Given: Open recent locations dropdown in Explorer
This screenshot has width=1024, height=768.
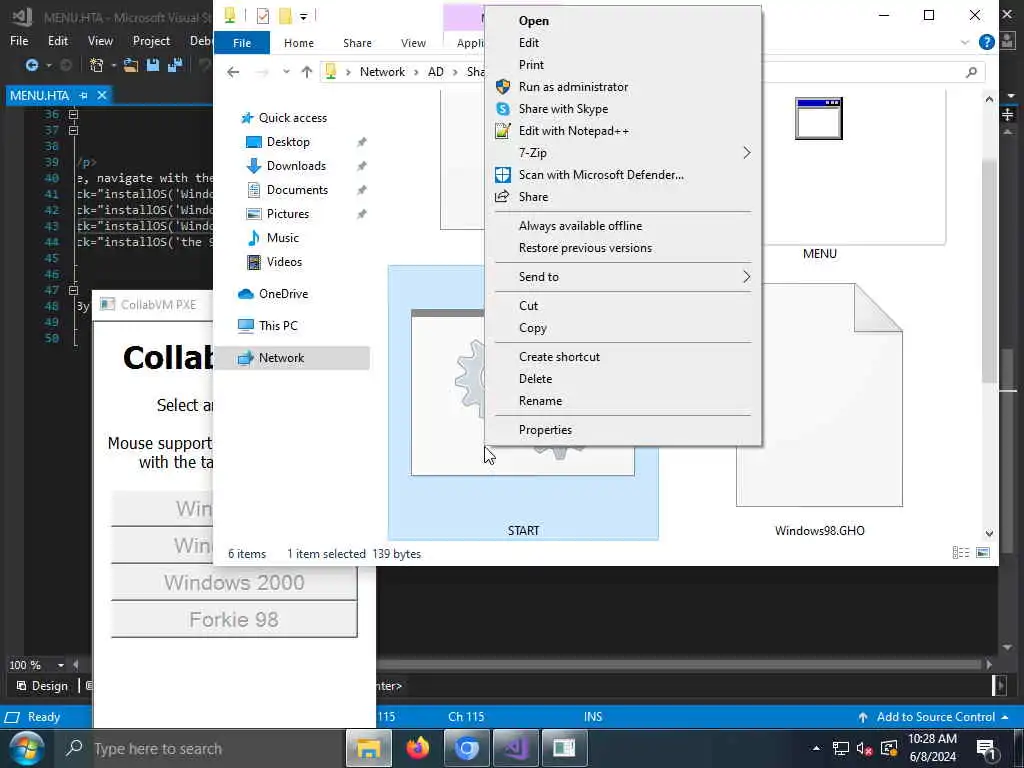Looking at the screenshot, I should pyautogui.click(x=286, y=72).
